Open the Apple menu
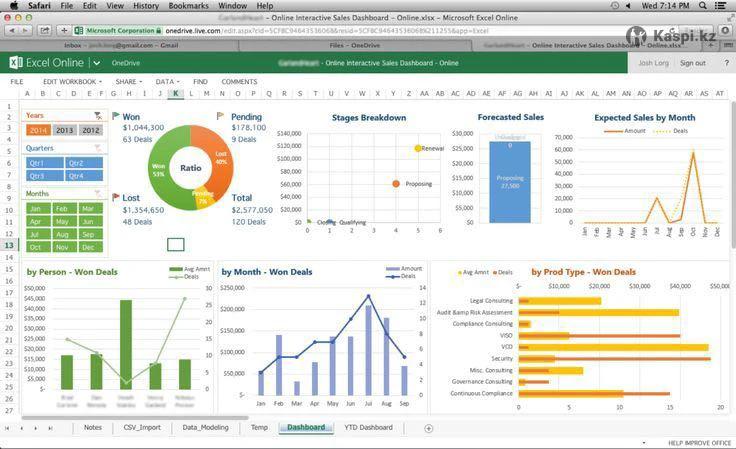 tap(14, 6)
